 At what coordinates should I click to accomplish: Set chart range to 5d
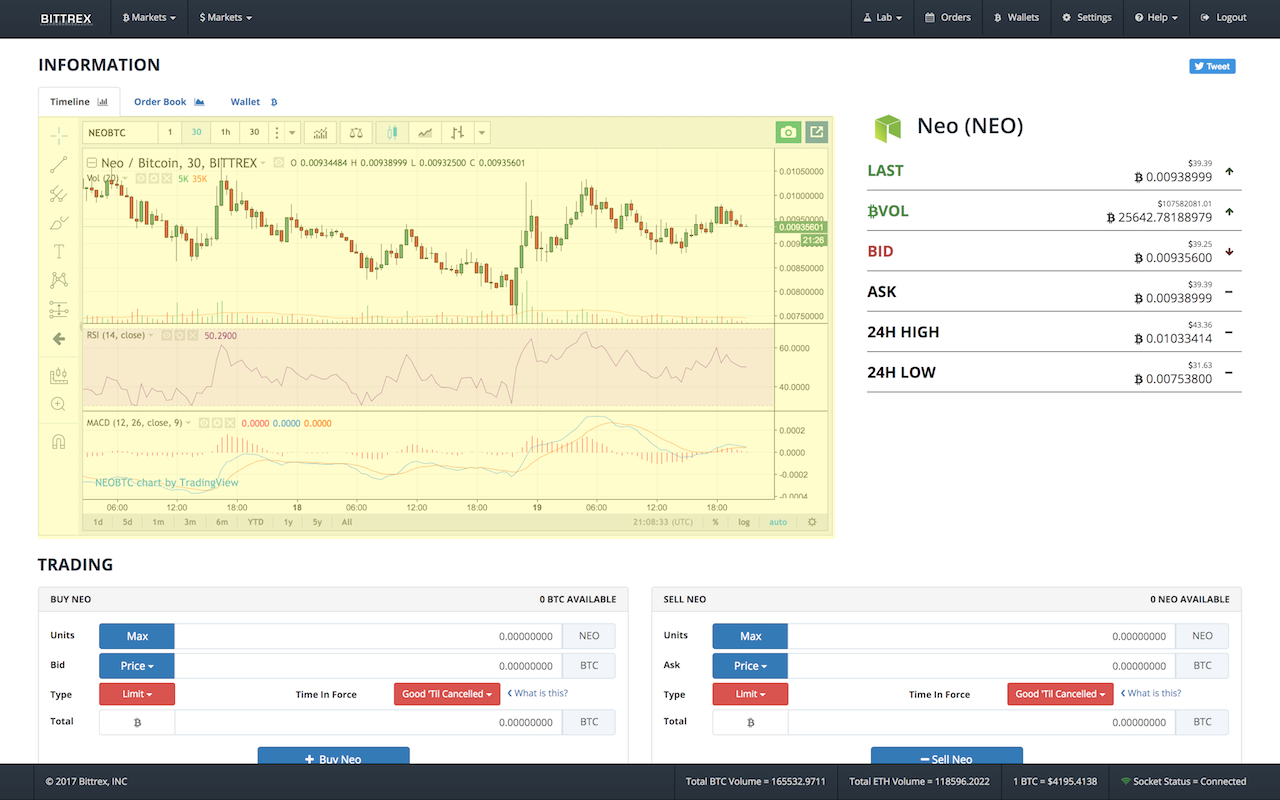(127, 522)
